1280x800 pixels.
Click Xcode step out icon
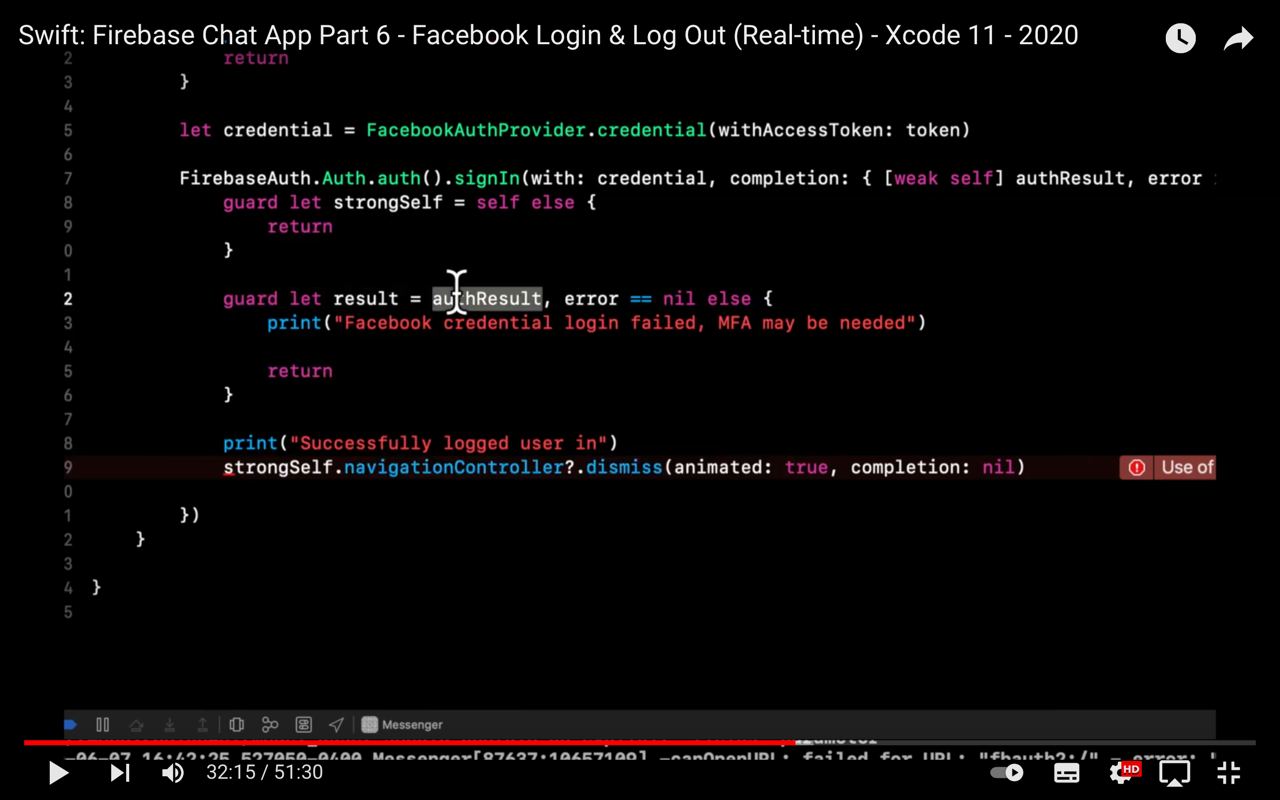[202, 725]
